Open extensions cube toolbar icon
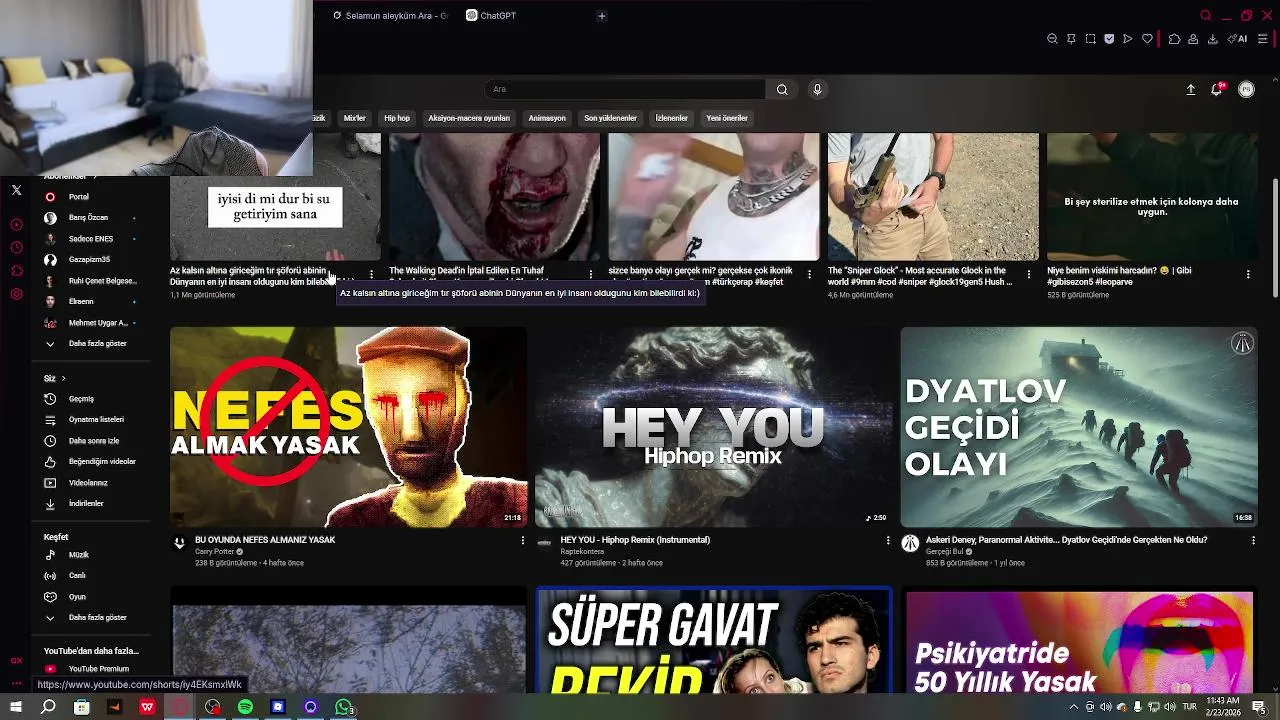This screenshot has width=1280, height=720. point(1175,39)
